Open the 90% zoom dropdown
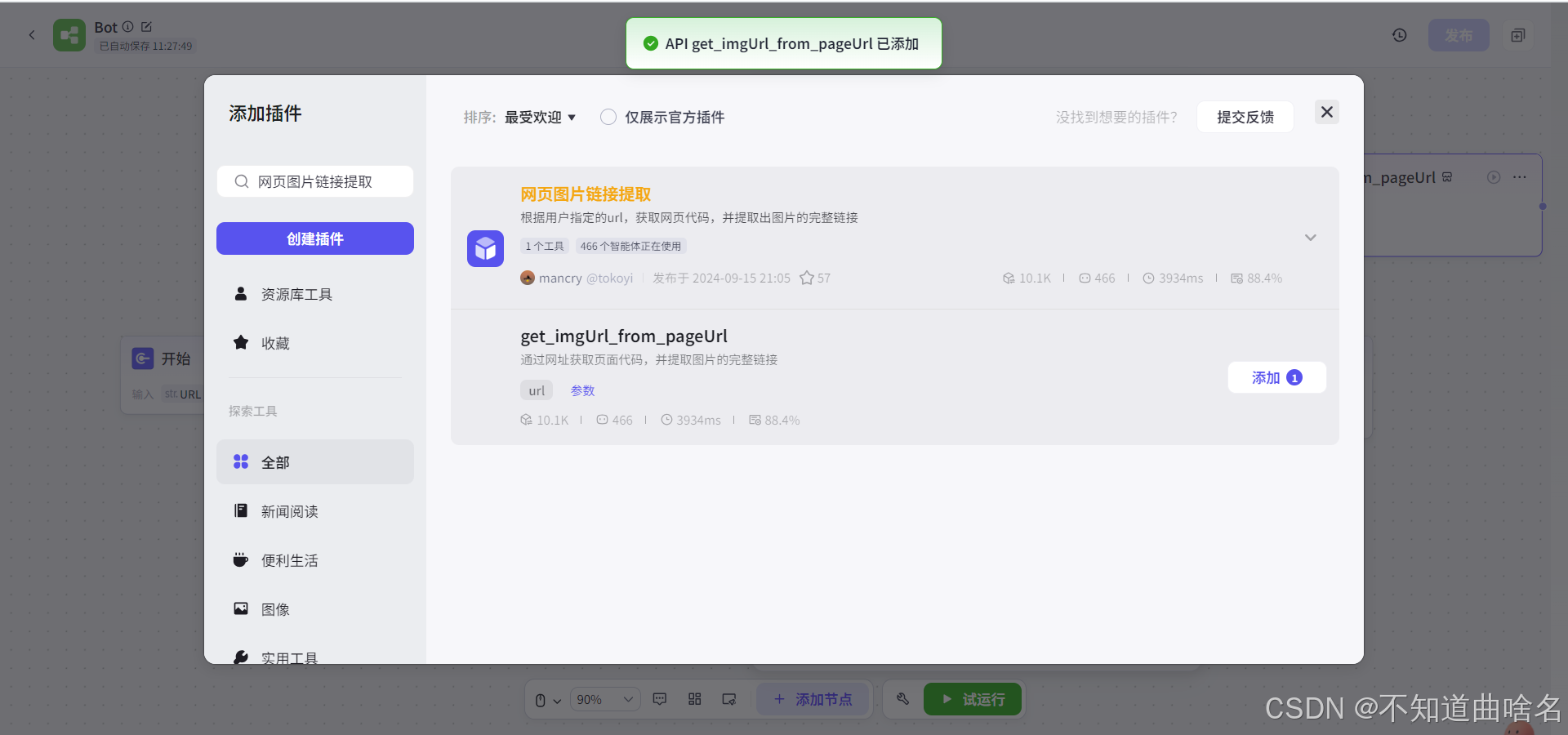 604,699
